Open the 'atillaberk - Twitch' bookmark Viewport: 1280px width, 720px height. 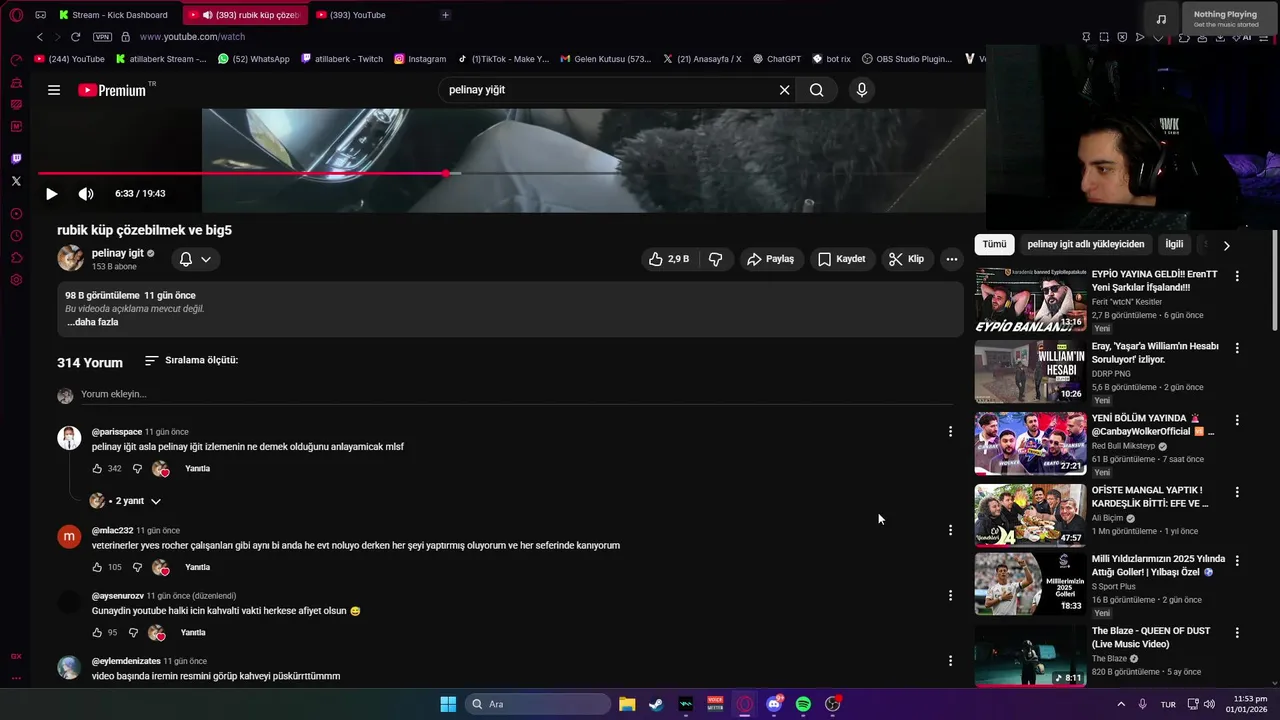pos(341,59)
